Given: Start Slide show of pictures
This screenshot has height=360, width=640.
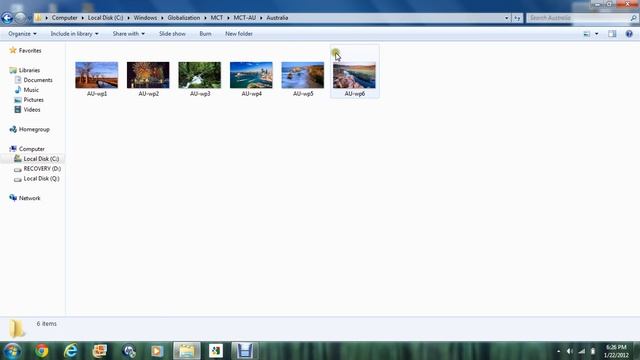Looking at the screenshot, I should [x=172, y=34].
